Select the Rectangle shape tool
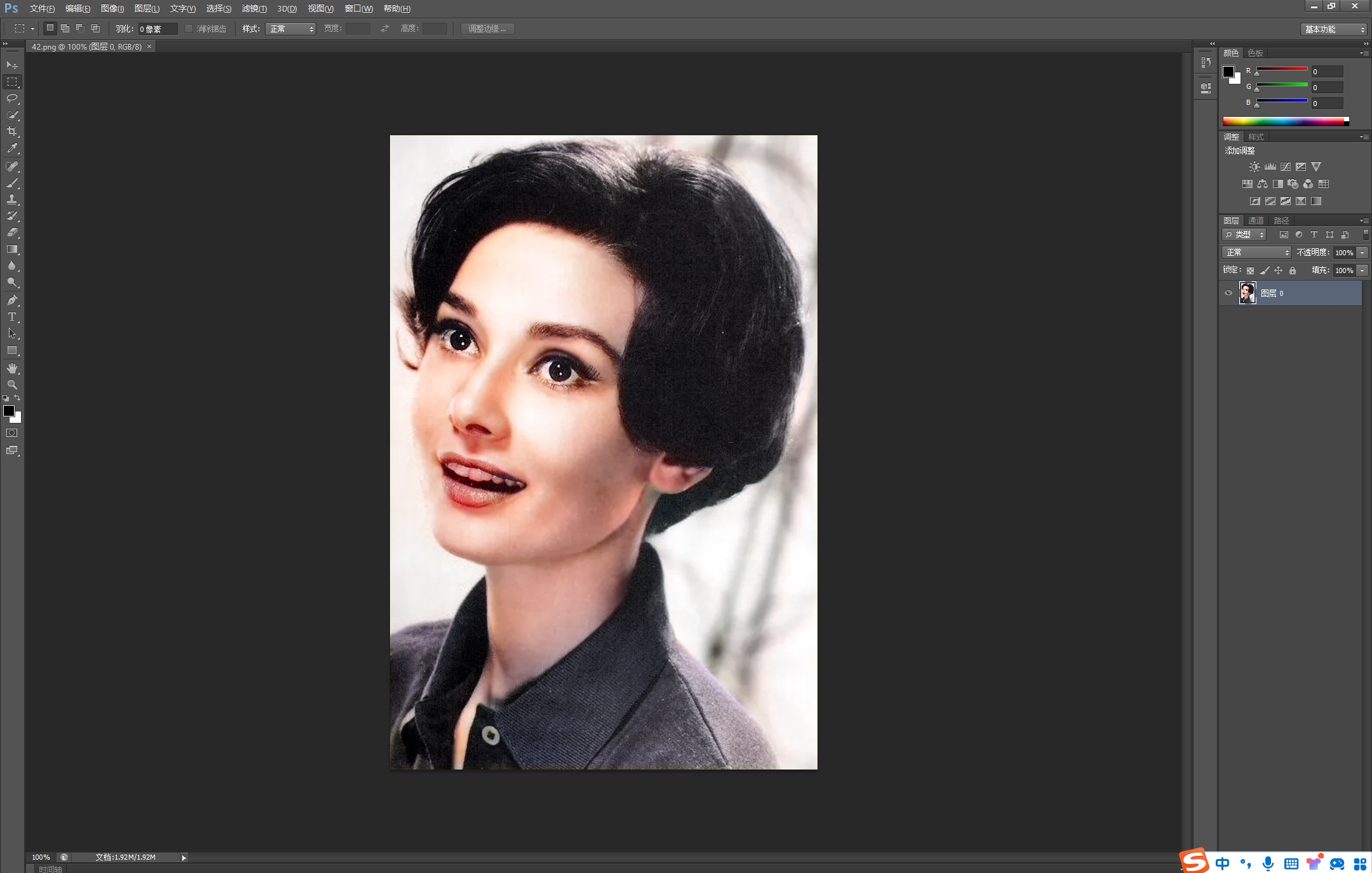 click(12, 350)
